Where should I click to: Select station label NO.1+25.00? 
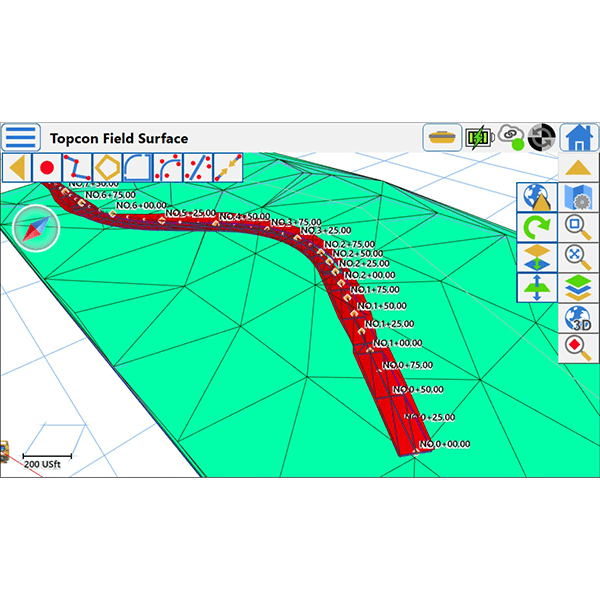pyautogui.click(x=389, y=324)
